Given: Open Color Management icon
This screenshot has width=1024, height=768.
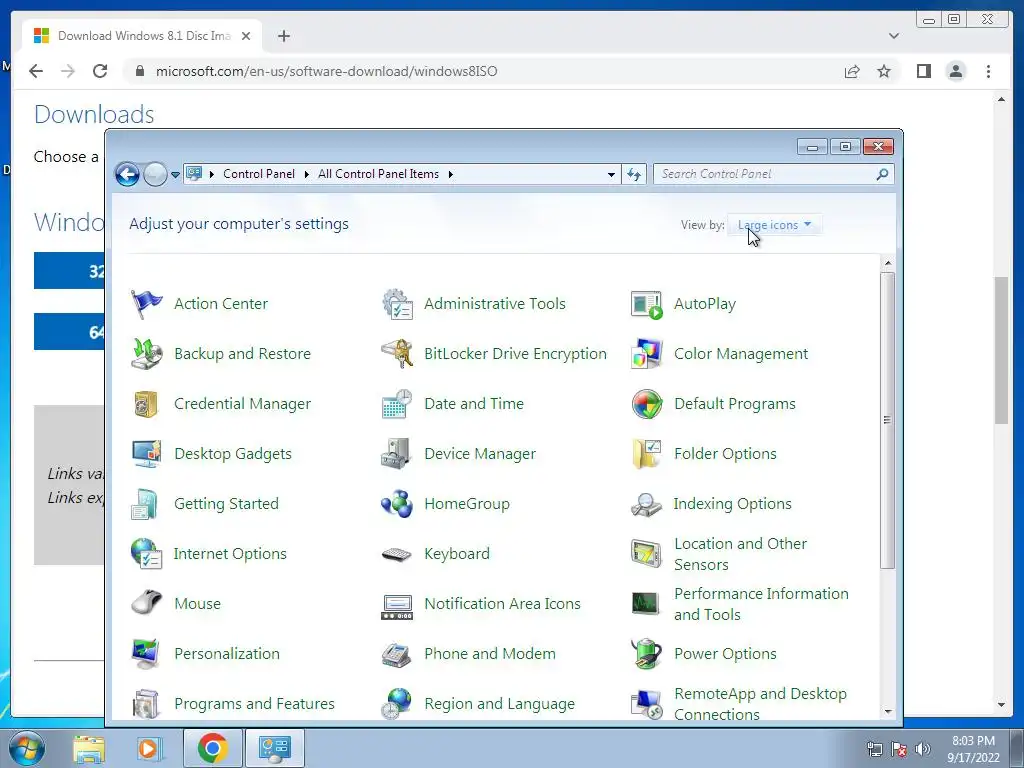Looking at the screenshot, I should click(x=647, y=354).
